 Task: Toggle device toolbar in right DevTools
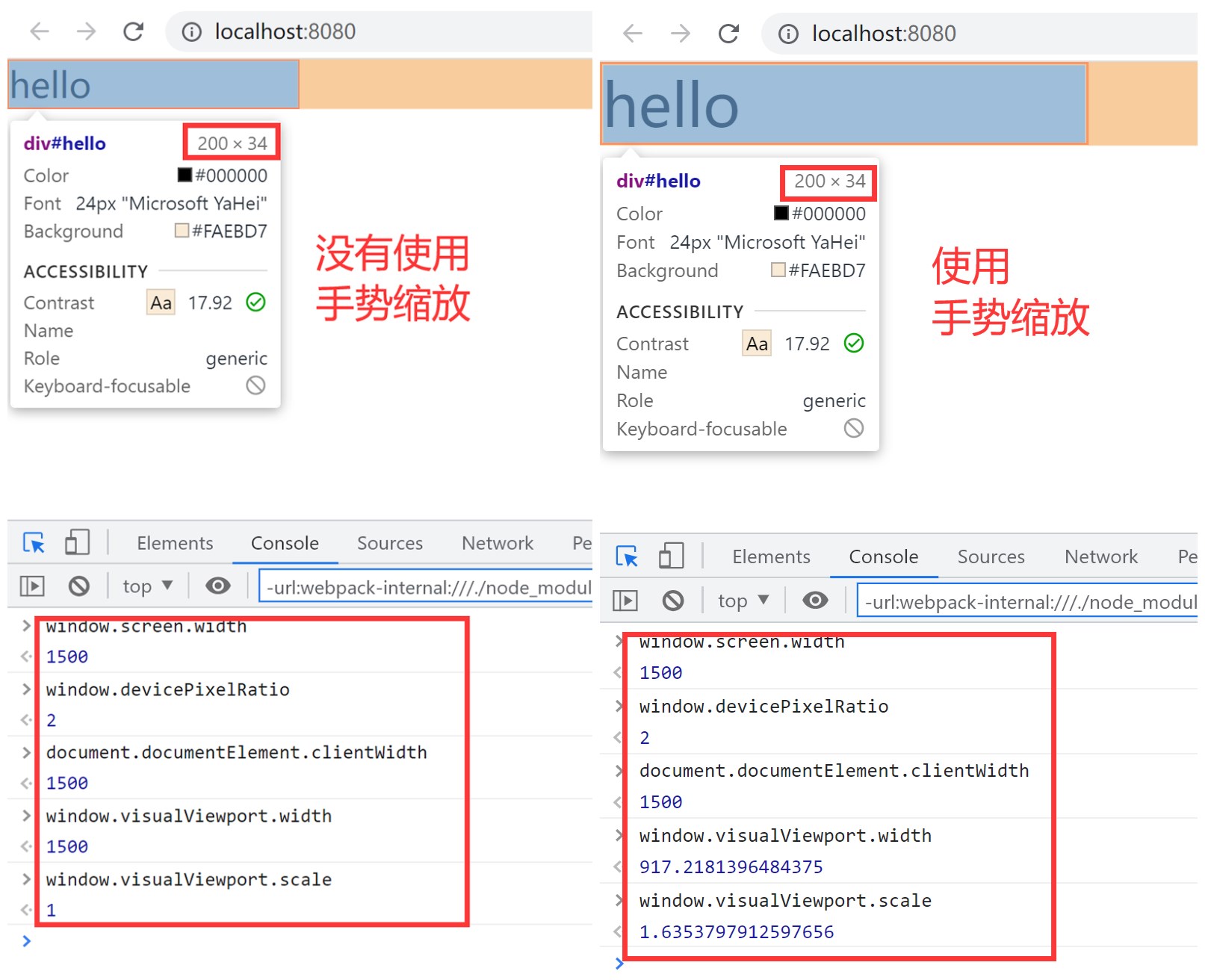[671, 556]
